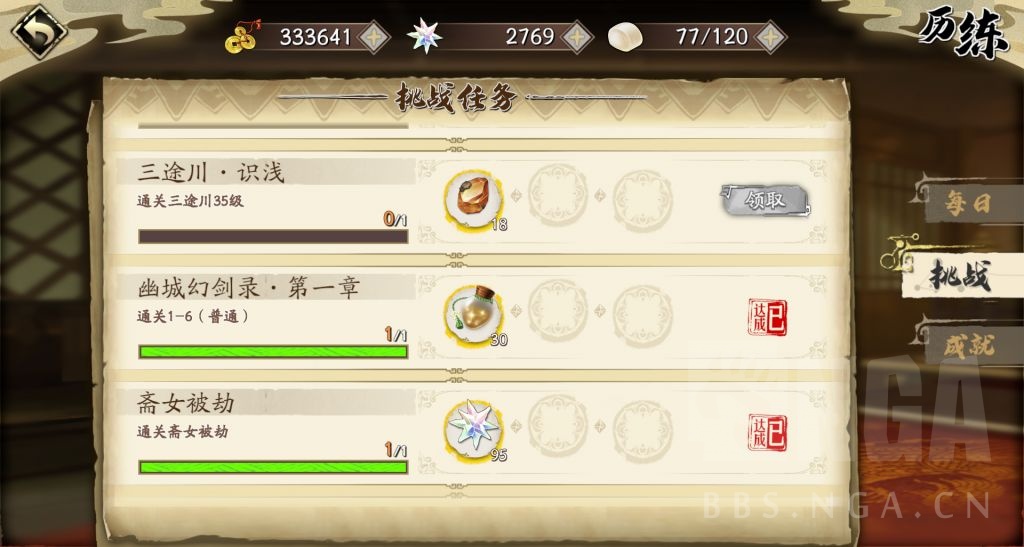Click the 已达成 stamp for 斋女被劫
The width and height of the screenshot is (1024, 547).
pos(767,433)
